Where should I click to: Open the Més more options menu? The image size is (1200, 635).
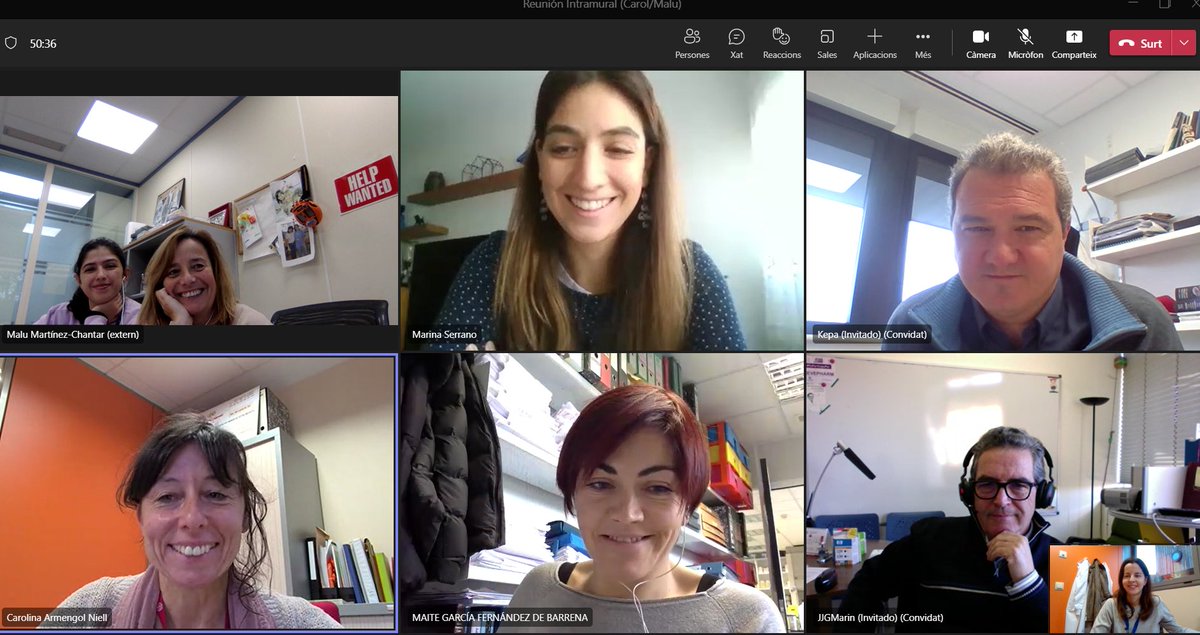pyautogui.click(x=923, y=43)
